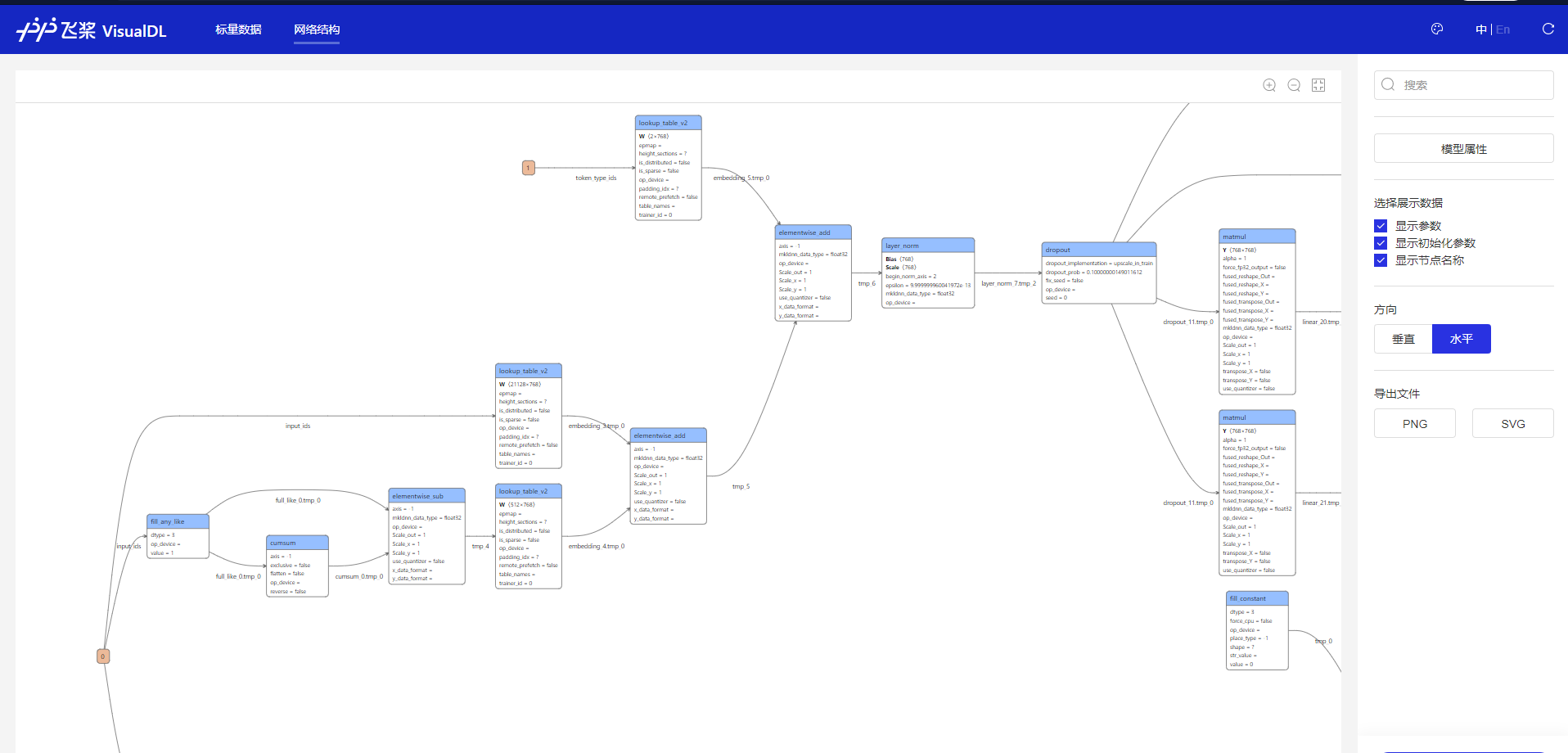Click the token_type_ids edge label
This screenshot has width=1568, height=753.
(x=596, y=178)
